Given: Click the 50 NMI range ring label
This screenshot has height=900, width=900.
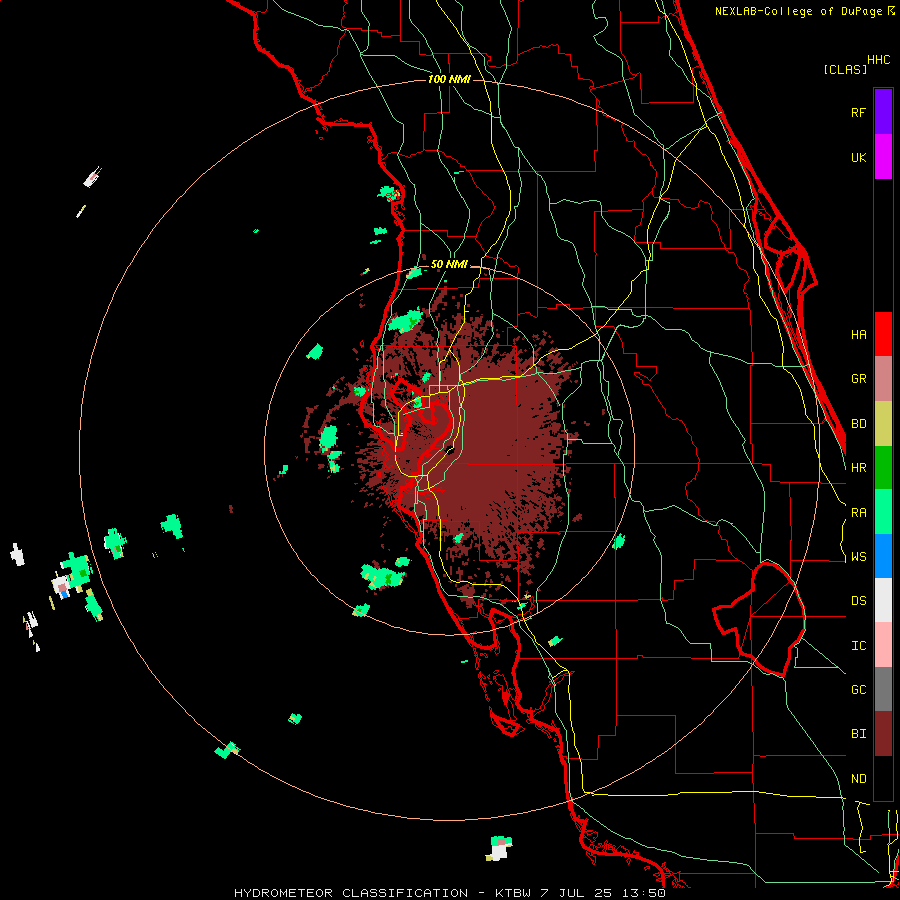Looking at the screenshot, I should (x=449, y=265).
